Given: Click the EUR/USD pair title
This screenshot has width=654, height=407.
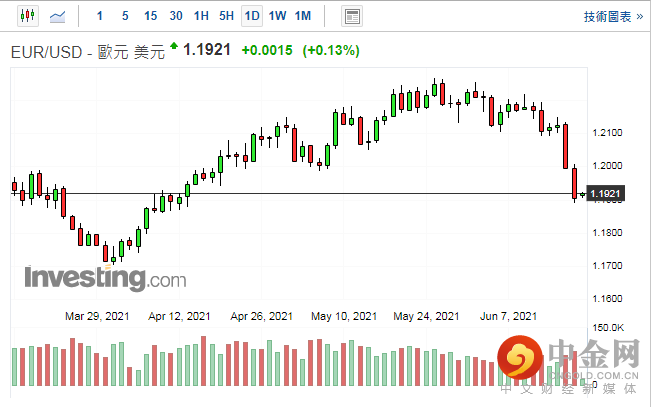Looking at the screenshot, I should [x=88, y=53].
